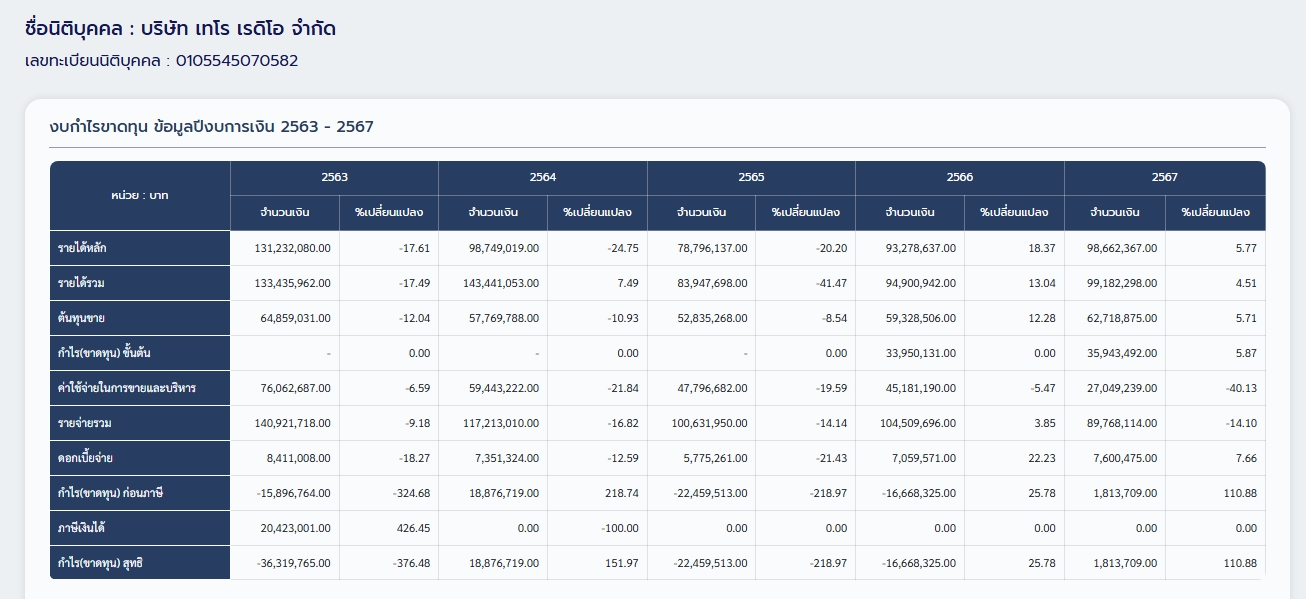The height and width of the screenshot is (599, 1306).
Task: Click the รายได้หลัก row label
Action: (x=81, y=248)
